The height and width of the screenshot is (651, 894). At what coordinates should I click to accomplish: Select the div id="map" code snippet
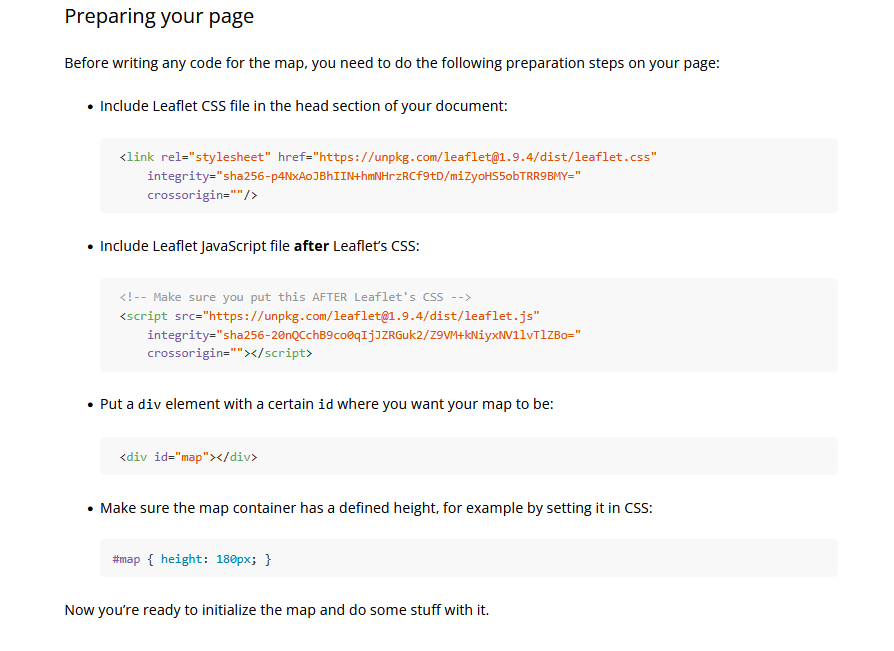[186, 456]
